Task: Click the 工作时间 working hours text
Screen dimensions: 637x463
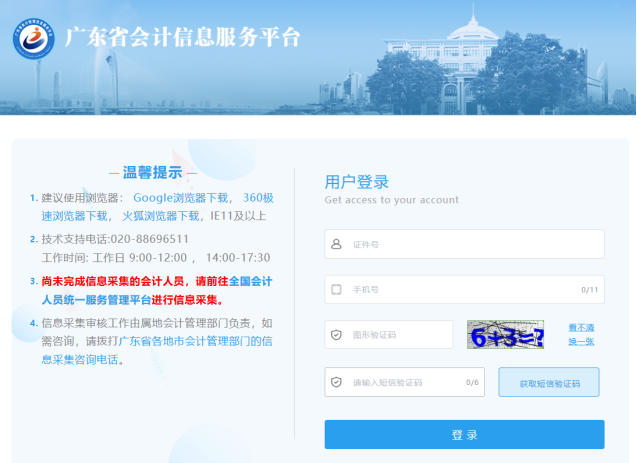Action: (x=156, y=257)
